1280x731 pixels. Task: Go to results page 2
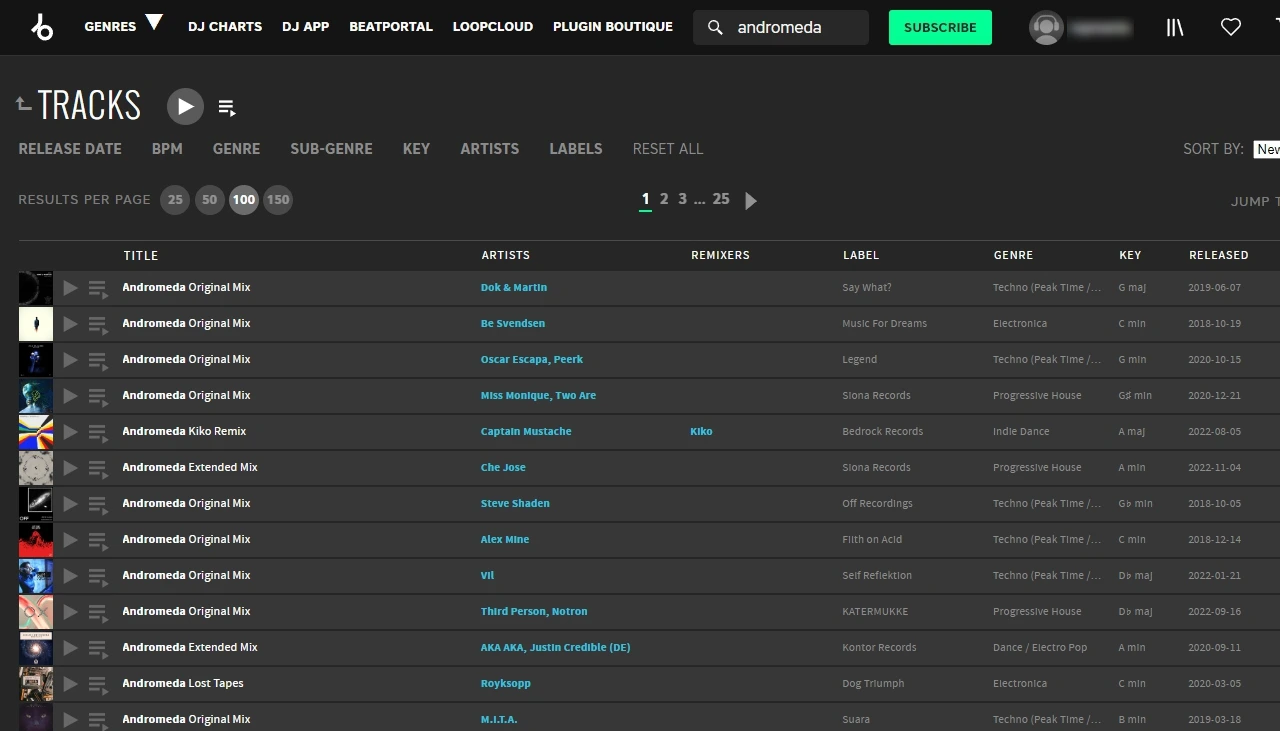point(664,199)
